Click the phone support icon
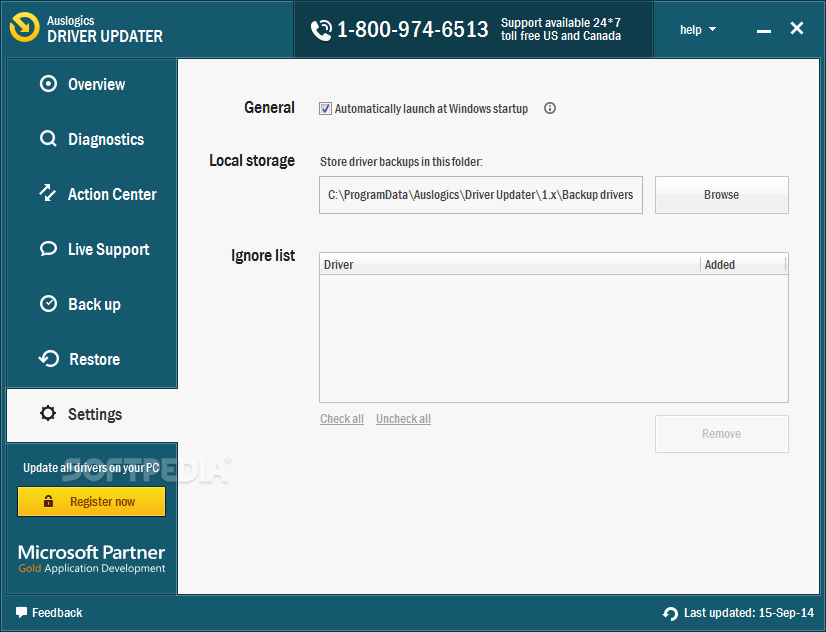Image resolution: width=826 pixels, height=632 pixels. coord(321,30)
